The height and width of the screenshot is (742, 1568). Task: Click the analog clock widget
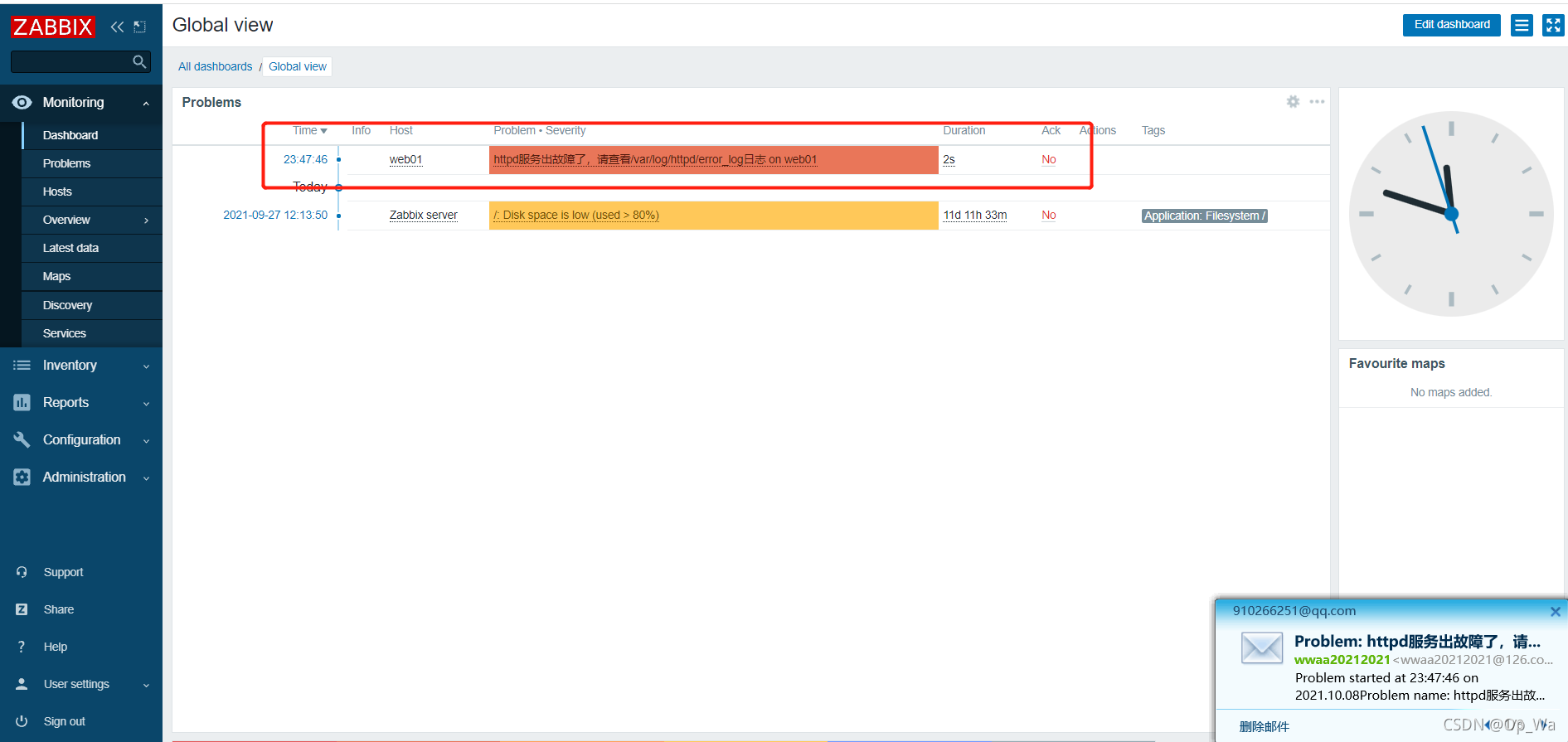coord(1451,214)
